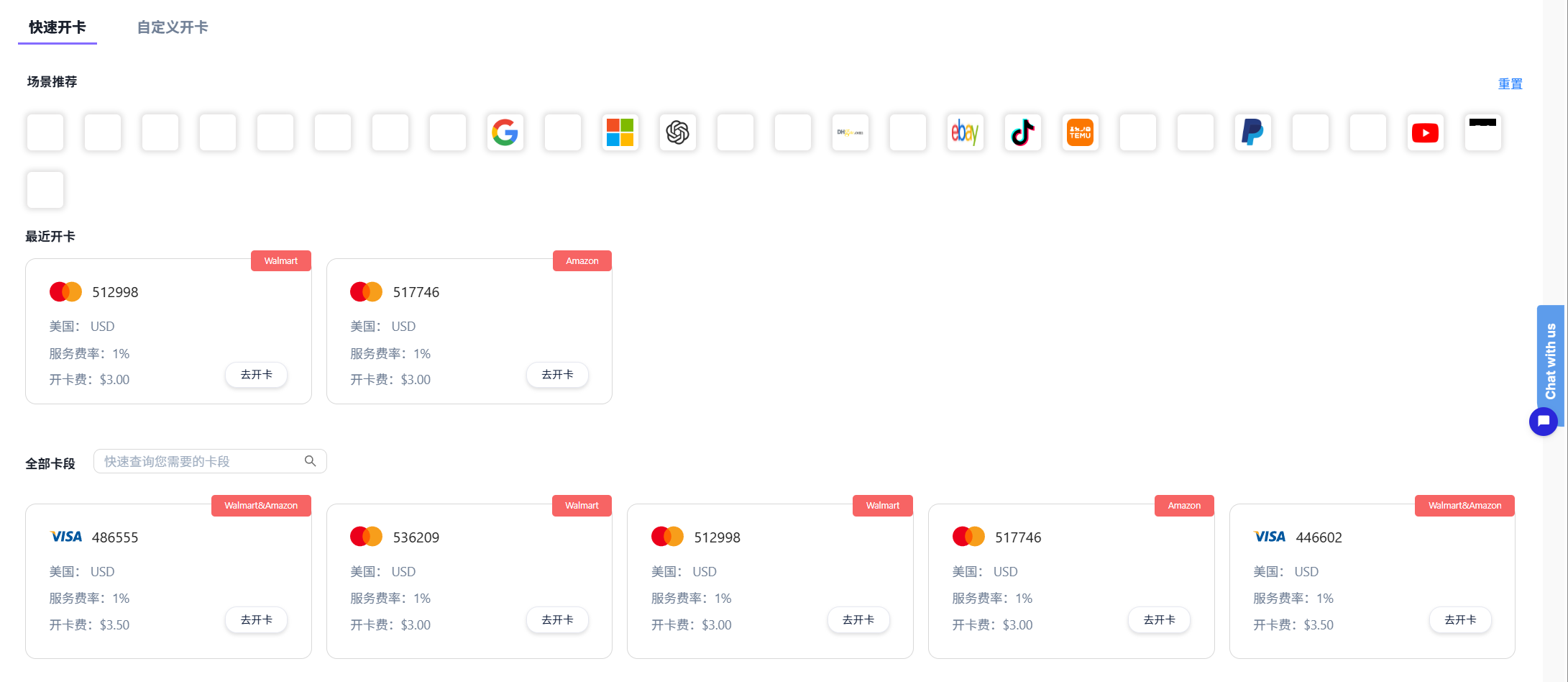The image size is (1568, 682).
Task: Click 去开卡 on Walmart card 536209
Action: 557,619
